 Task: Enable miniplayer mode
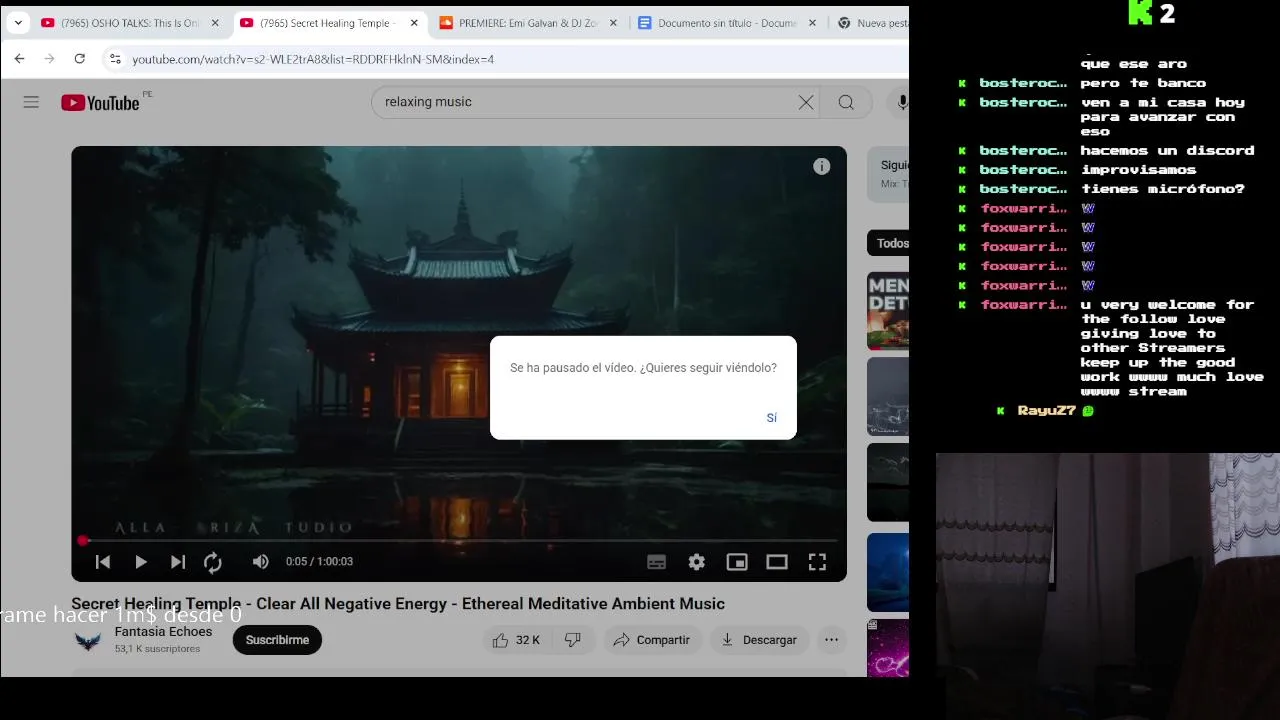coord(737,562)
